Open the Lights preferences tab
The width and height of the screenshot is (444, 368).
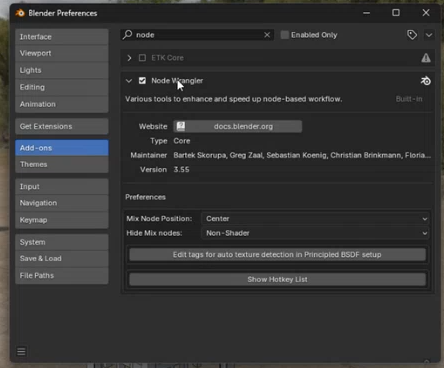pos(62,70)
